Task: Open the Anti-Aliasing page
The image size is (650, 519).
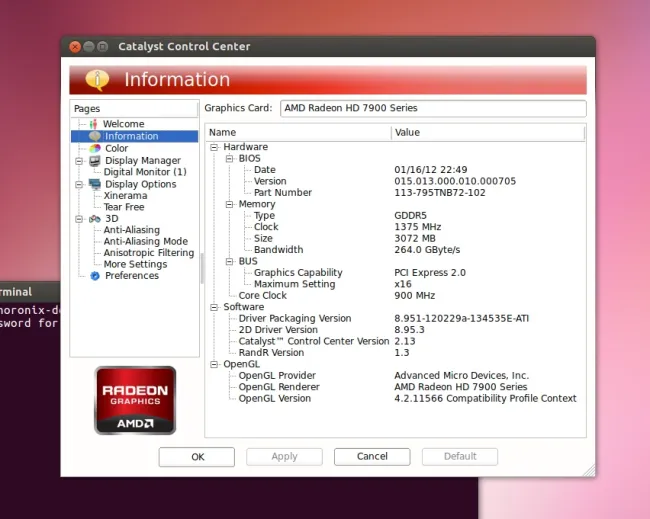Action: pos(131,230)
